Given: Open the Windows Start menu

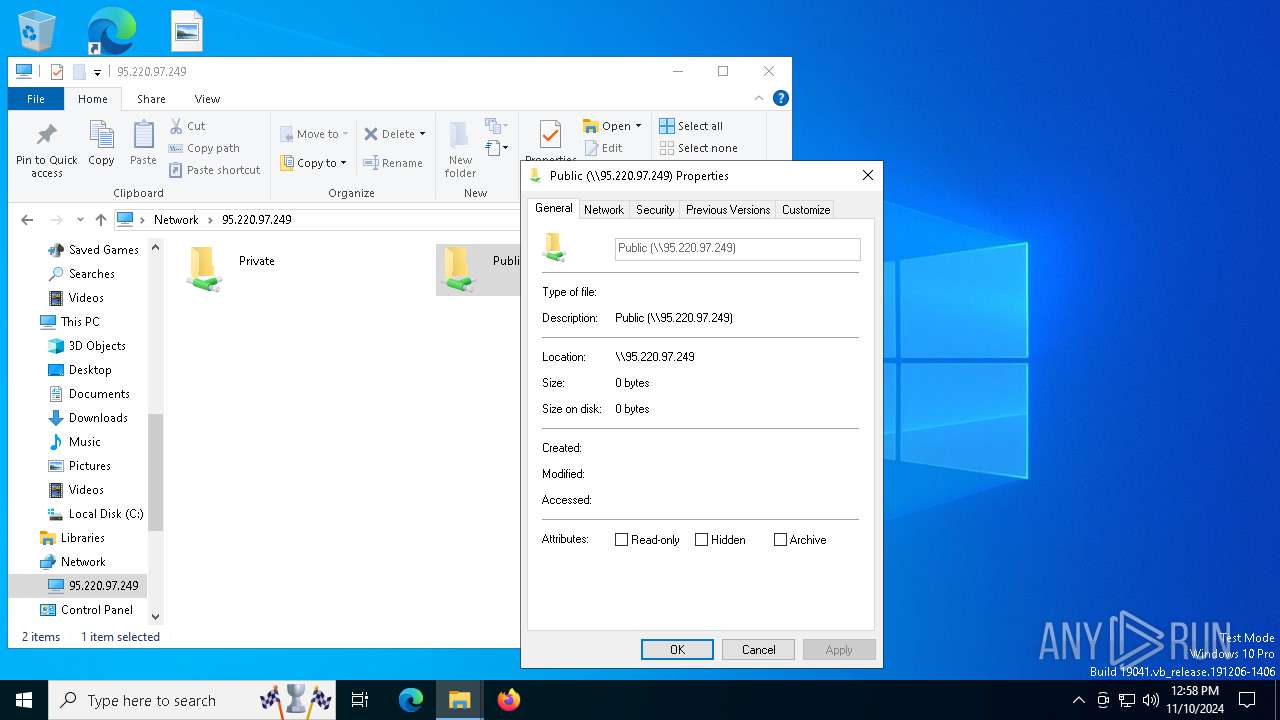Looking at the screenshot, I should pyautogui.click(x=24, y=700).
